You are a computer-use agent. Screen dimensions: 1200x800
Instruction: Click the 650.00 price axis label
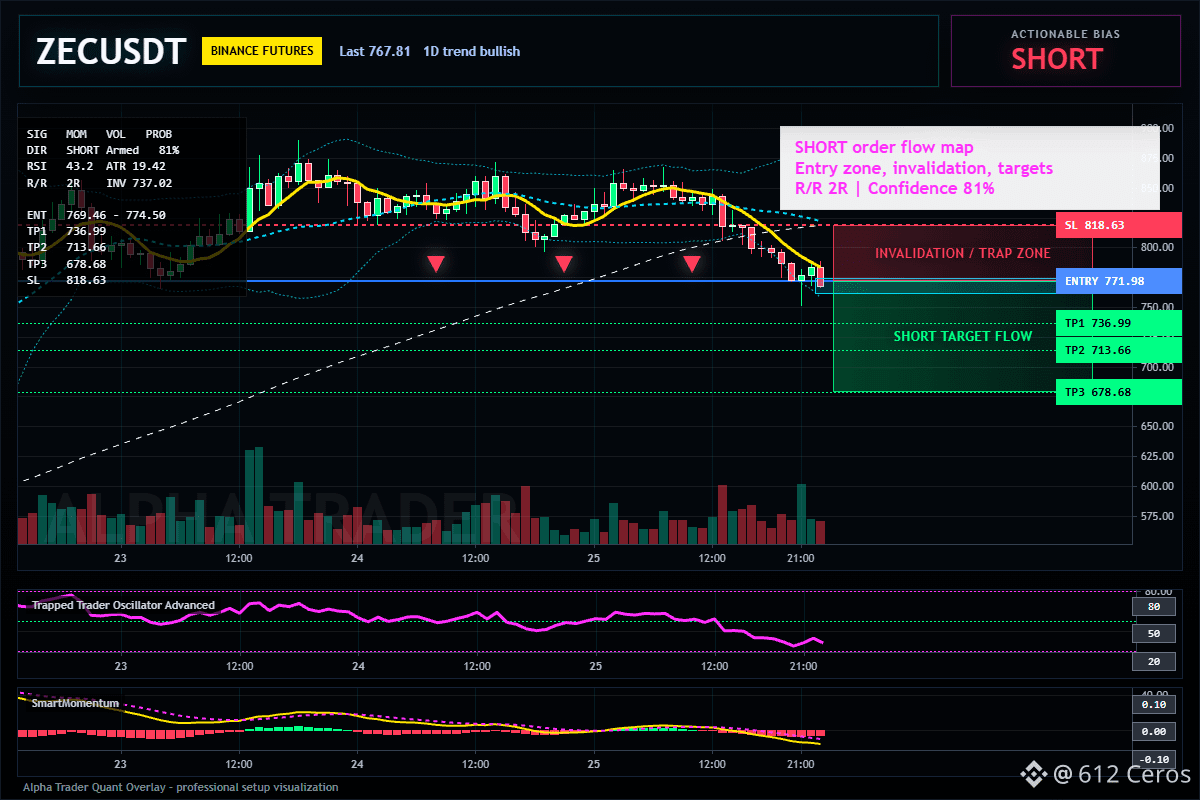pos(1156,427)
